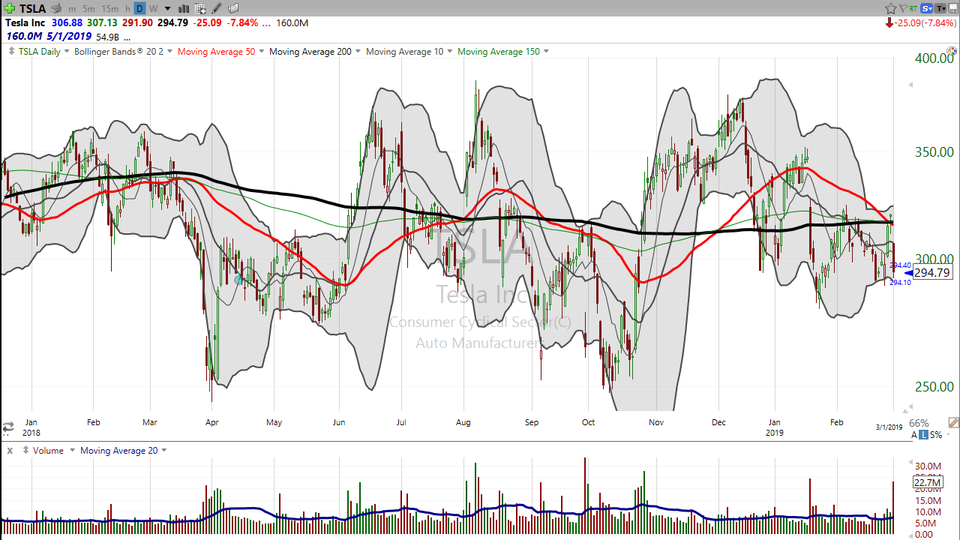Click the volume scale arrow at 0.00

coord(911,534)
